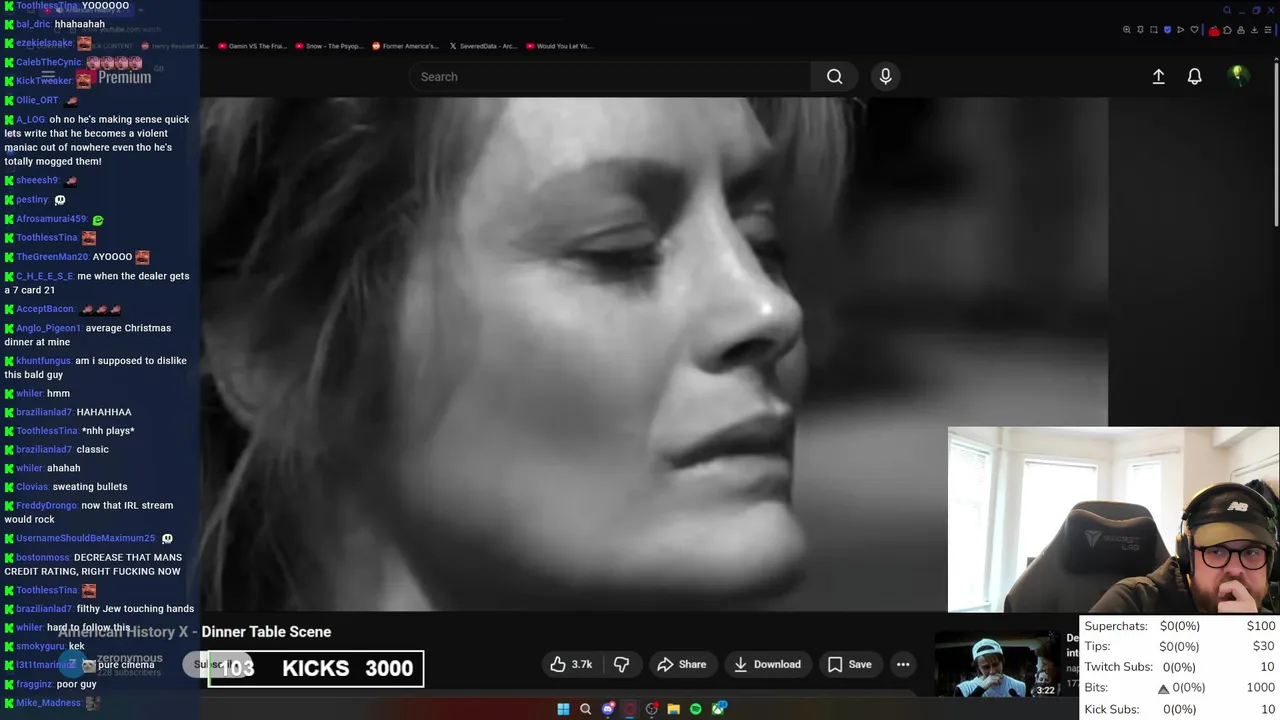Click the browser pin toolbar icon
Screen dimensions: 1280x720
(x=1140, y=30)
